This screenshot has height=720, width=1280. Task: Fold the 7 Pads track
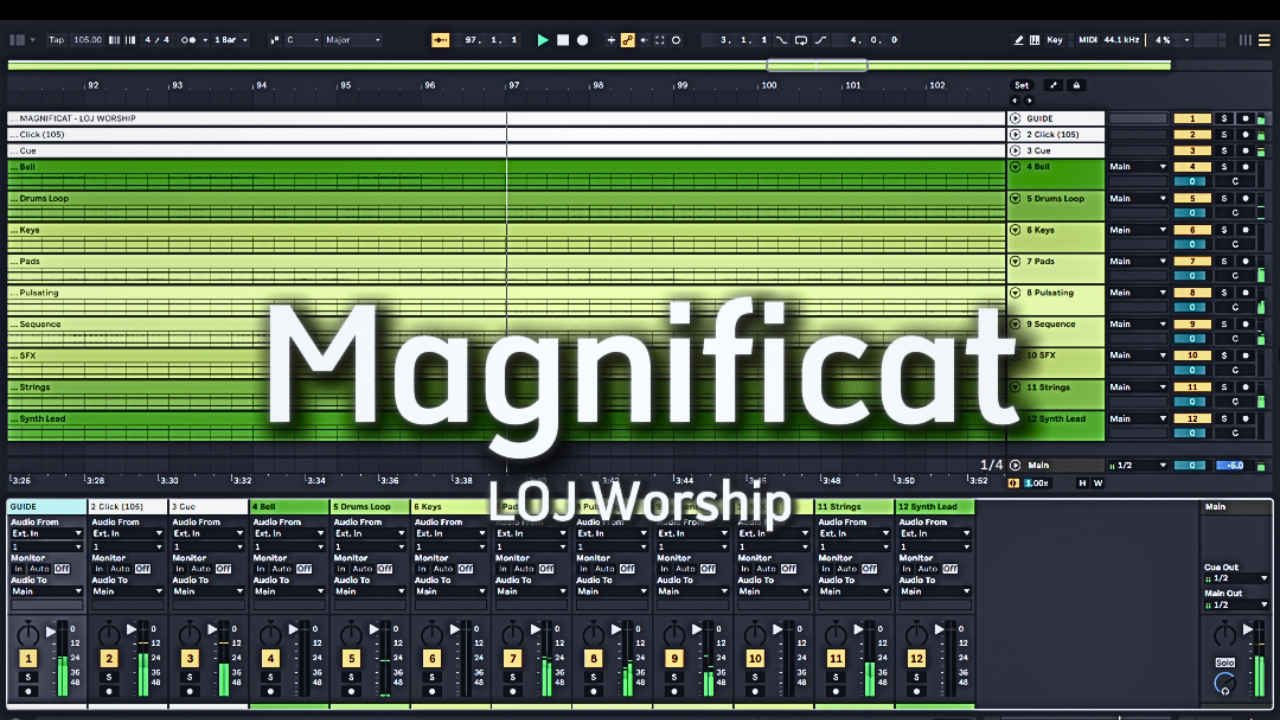tap(1015, 261)
